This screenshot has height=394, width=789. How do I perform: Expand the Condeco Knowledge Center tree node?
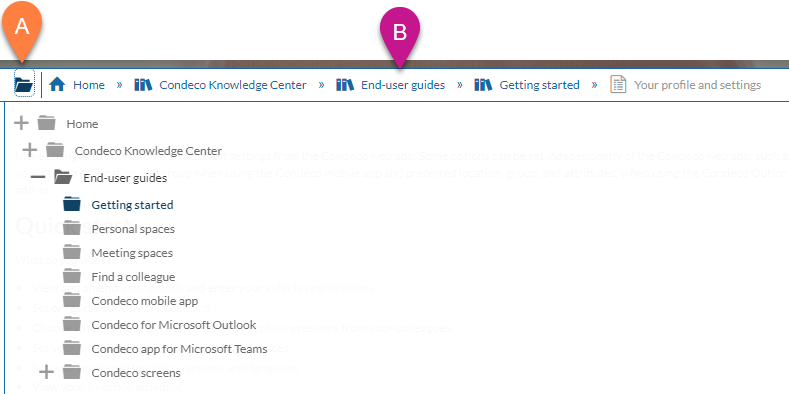[30, 149]
